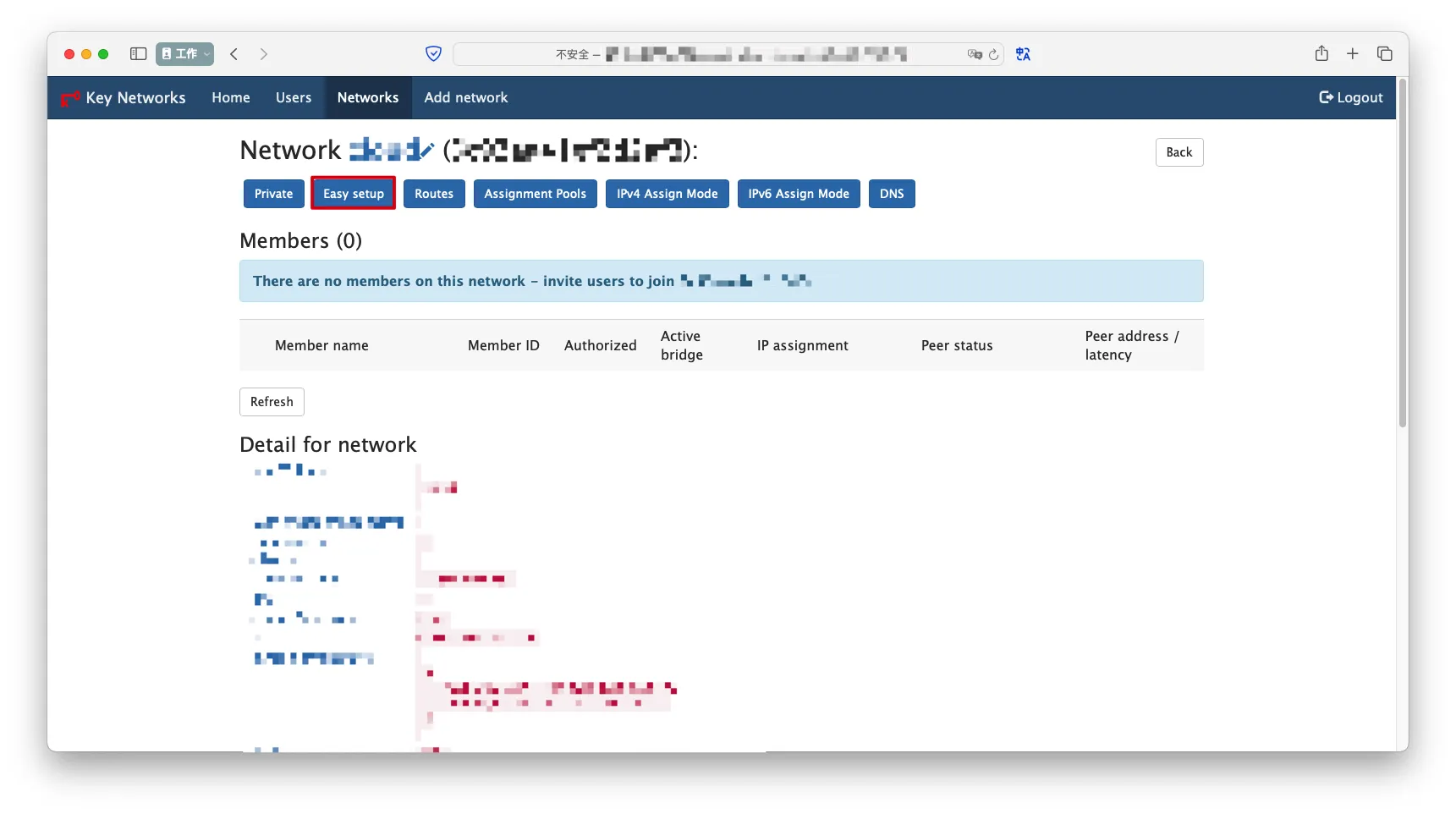Go back with browser arrow
The image size is (1456, 814).
tap(234, 54)
